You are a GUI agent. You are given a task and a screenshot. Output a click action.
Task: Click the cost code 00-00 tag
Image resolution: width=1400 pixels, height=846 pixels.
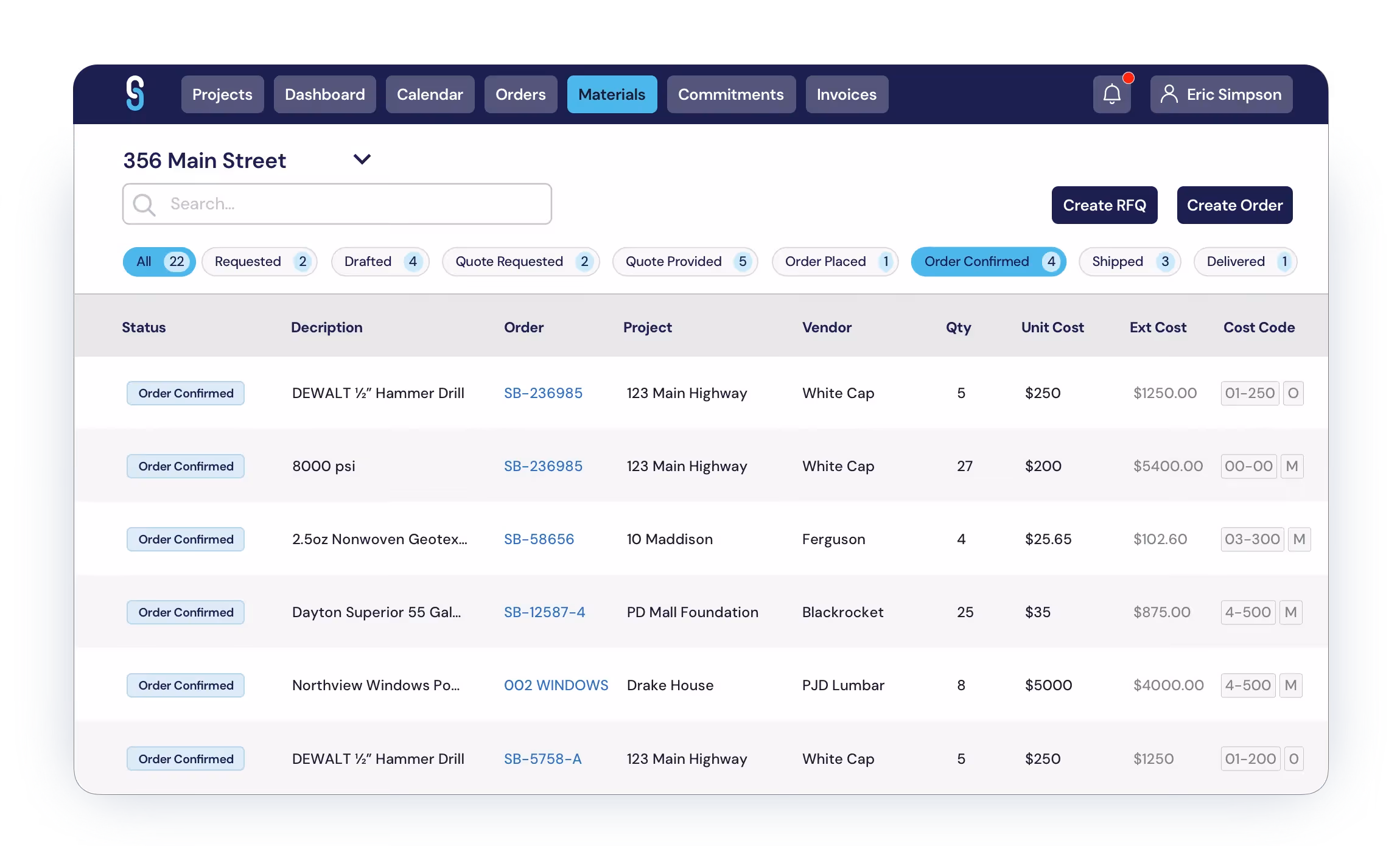click(1248, 466)
